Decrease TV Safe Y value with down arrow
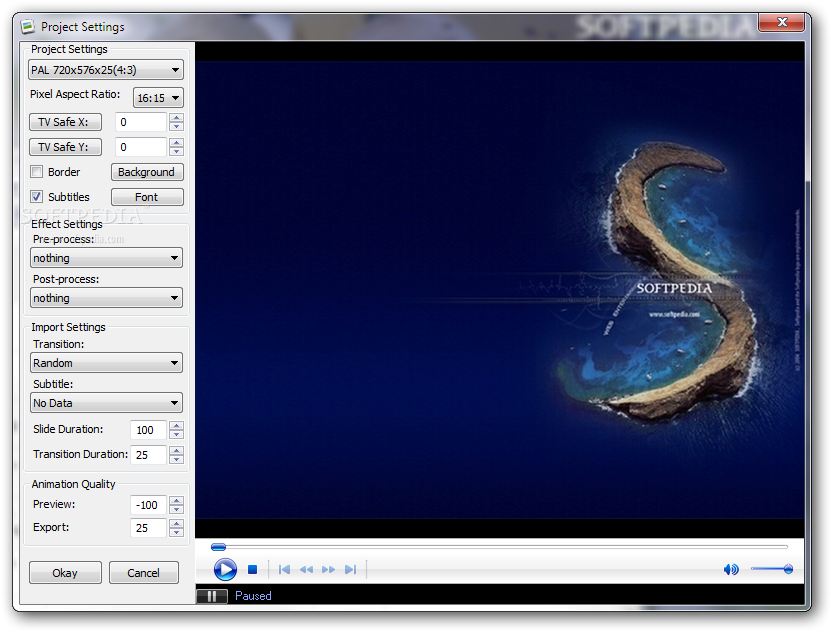The image size is (832, 632). [x=177, y=152]
